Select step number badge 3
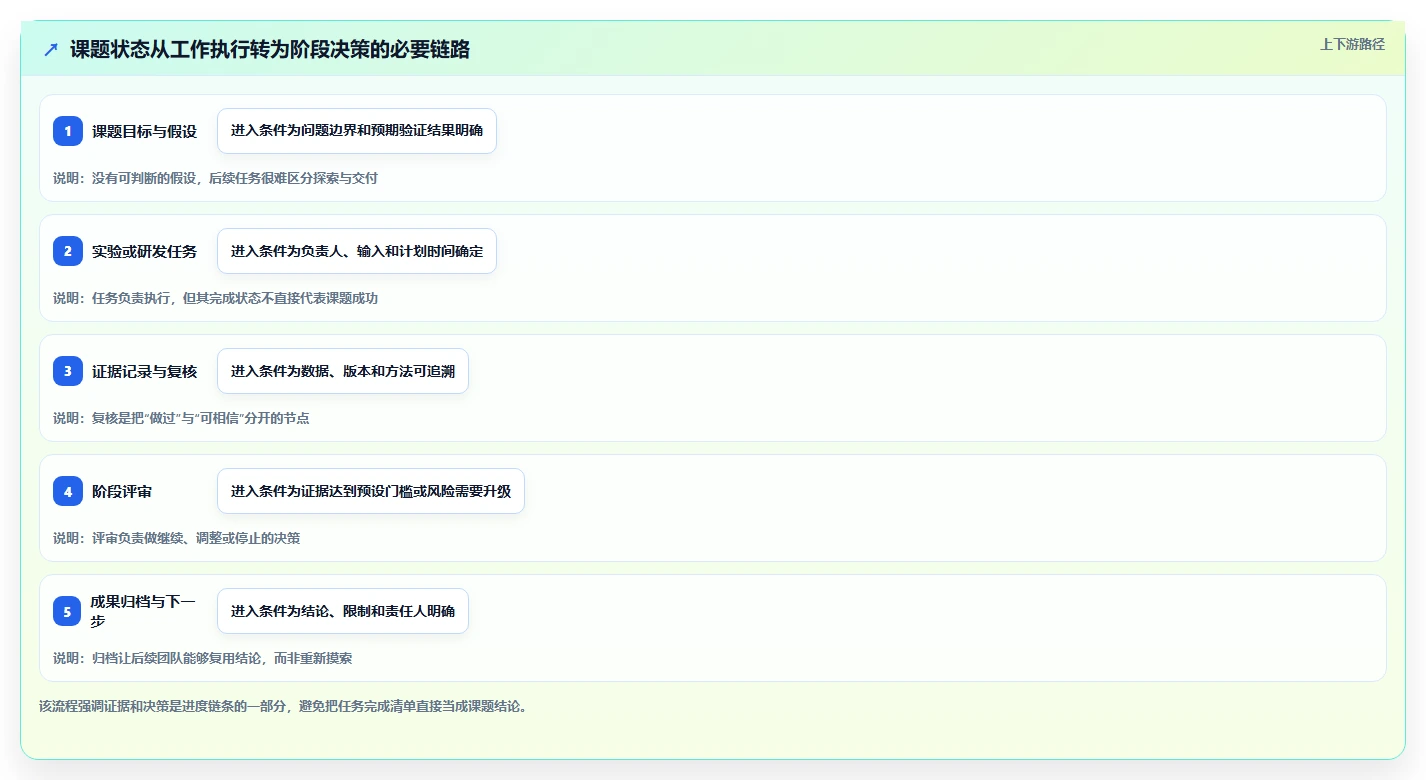Screen dimensions: 1426x780 coord(68,371)
